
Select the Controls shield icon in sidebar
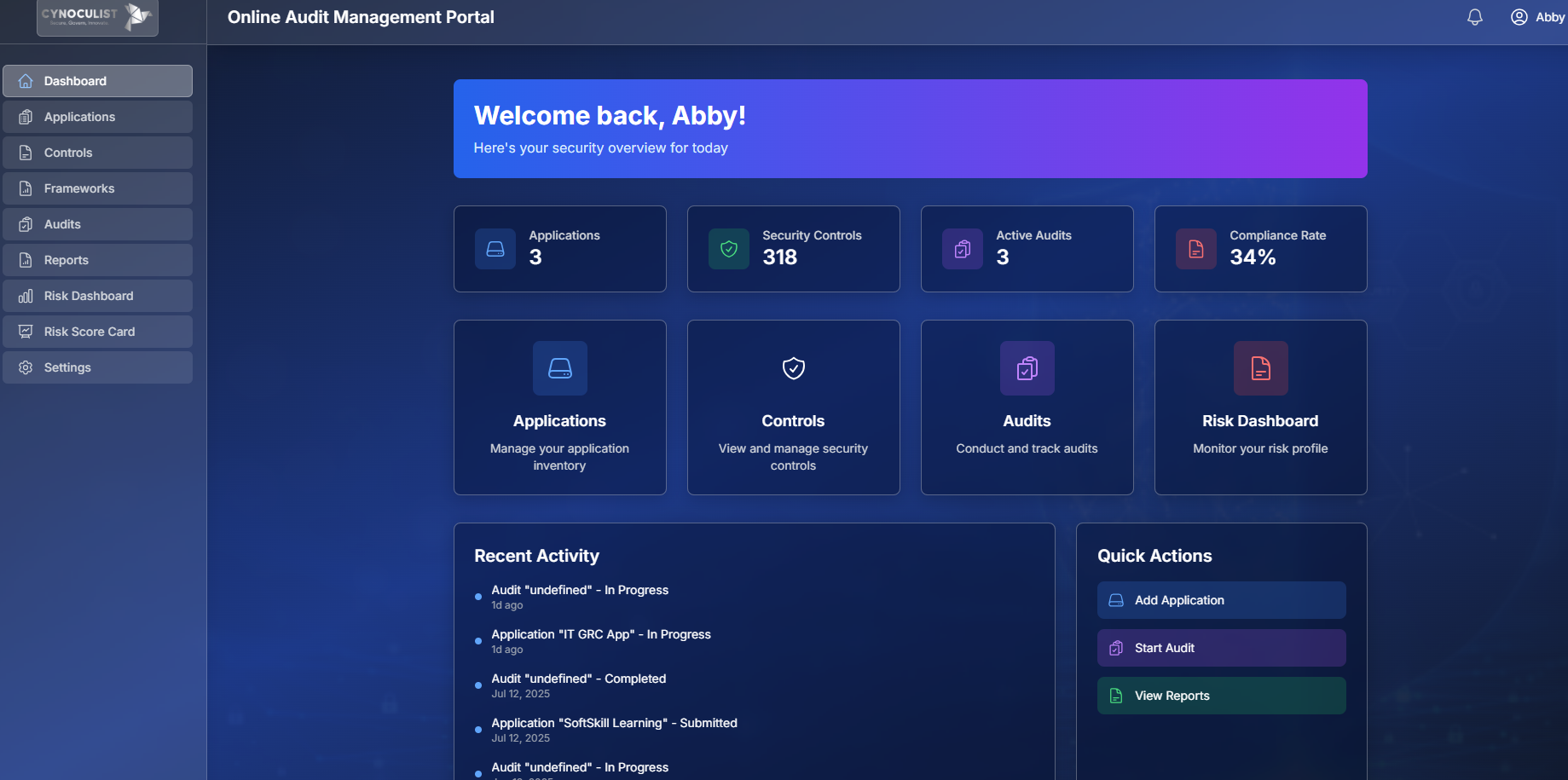tap(26, 153)
